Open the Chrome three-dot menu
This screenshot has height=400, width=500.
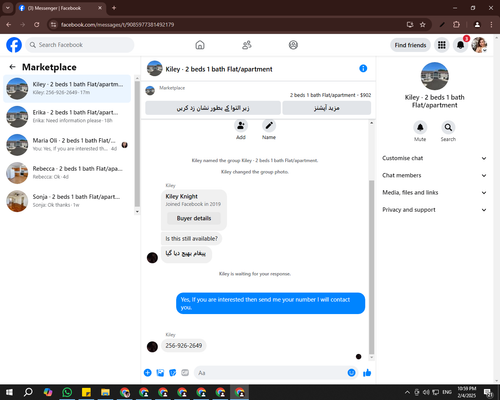point(491,25)
